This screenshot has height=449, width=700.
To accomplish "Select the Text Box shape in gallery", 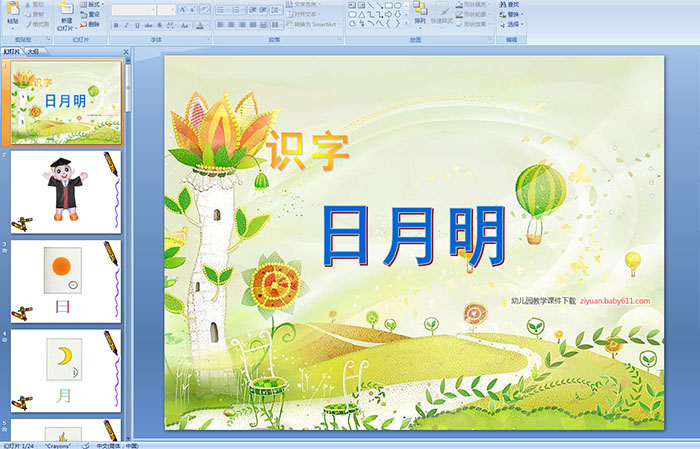I will (353, 5).
